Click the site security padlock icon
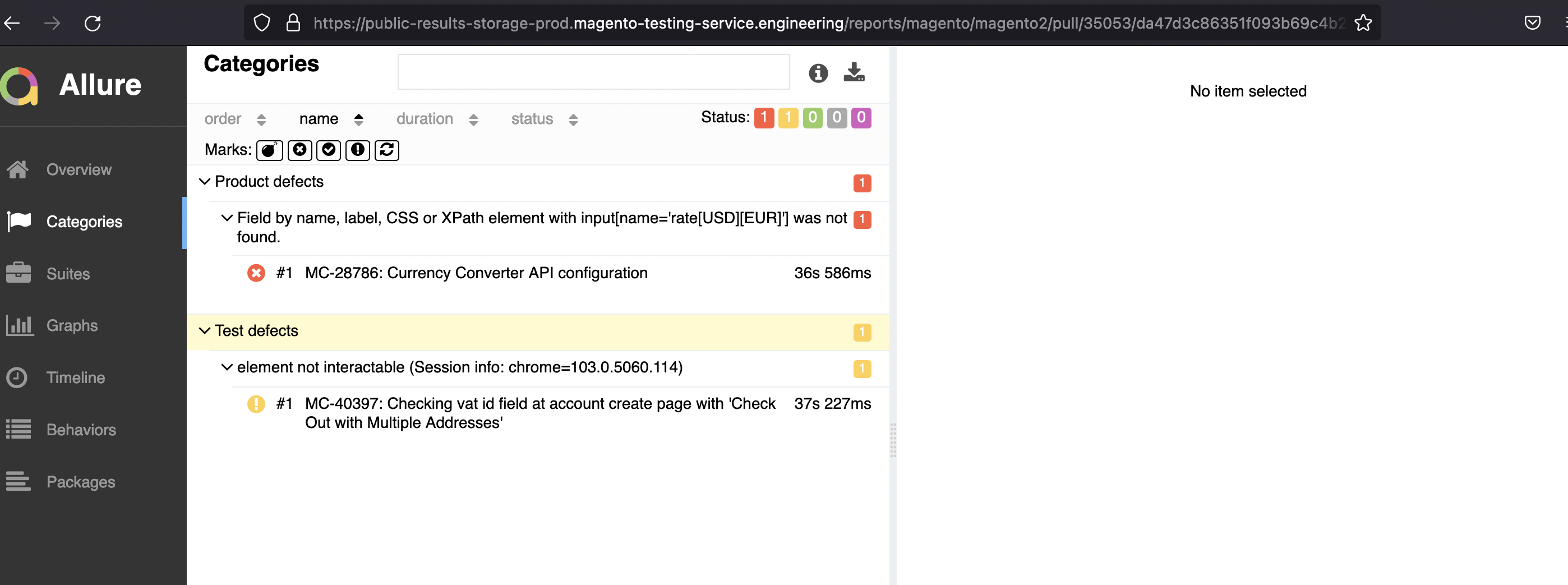 293,23
